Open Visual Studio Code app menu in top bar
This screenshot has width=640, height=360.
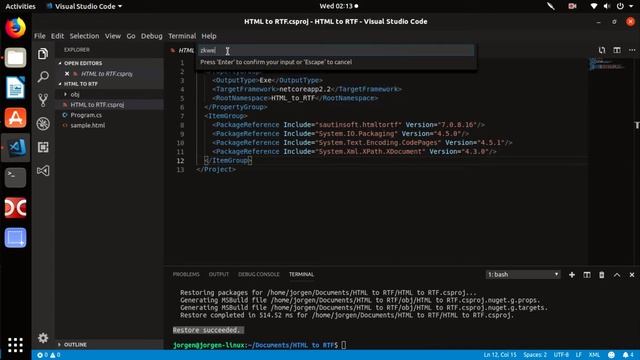[84, 6]
